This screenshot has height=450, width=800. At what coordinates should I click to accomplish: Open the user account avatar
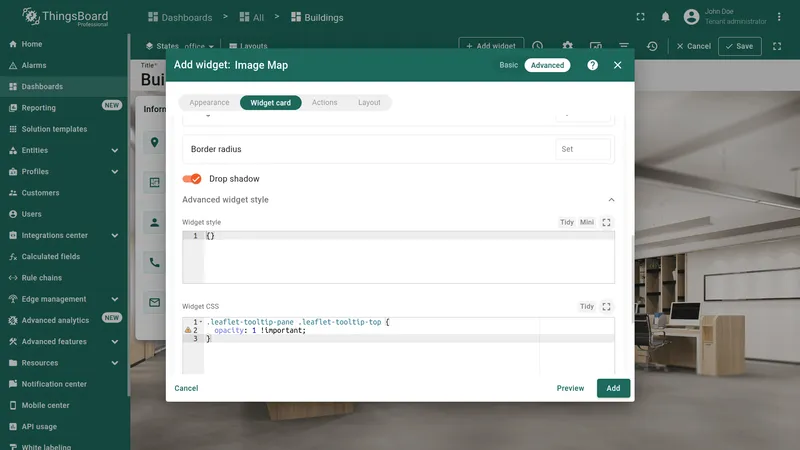tap(691, 17)
